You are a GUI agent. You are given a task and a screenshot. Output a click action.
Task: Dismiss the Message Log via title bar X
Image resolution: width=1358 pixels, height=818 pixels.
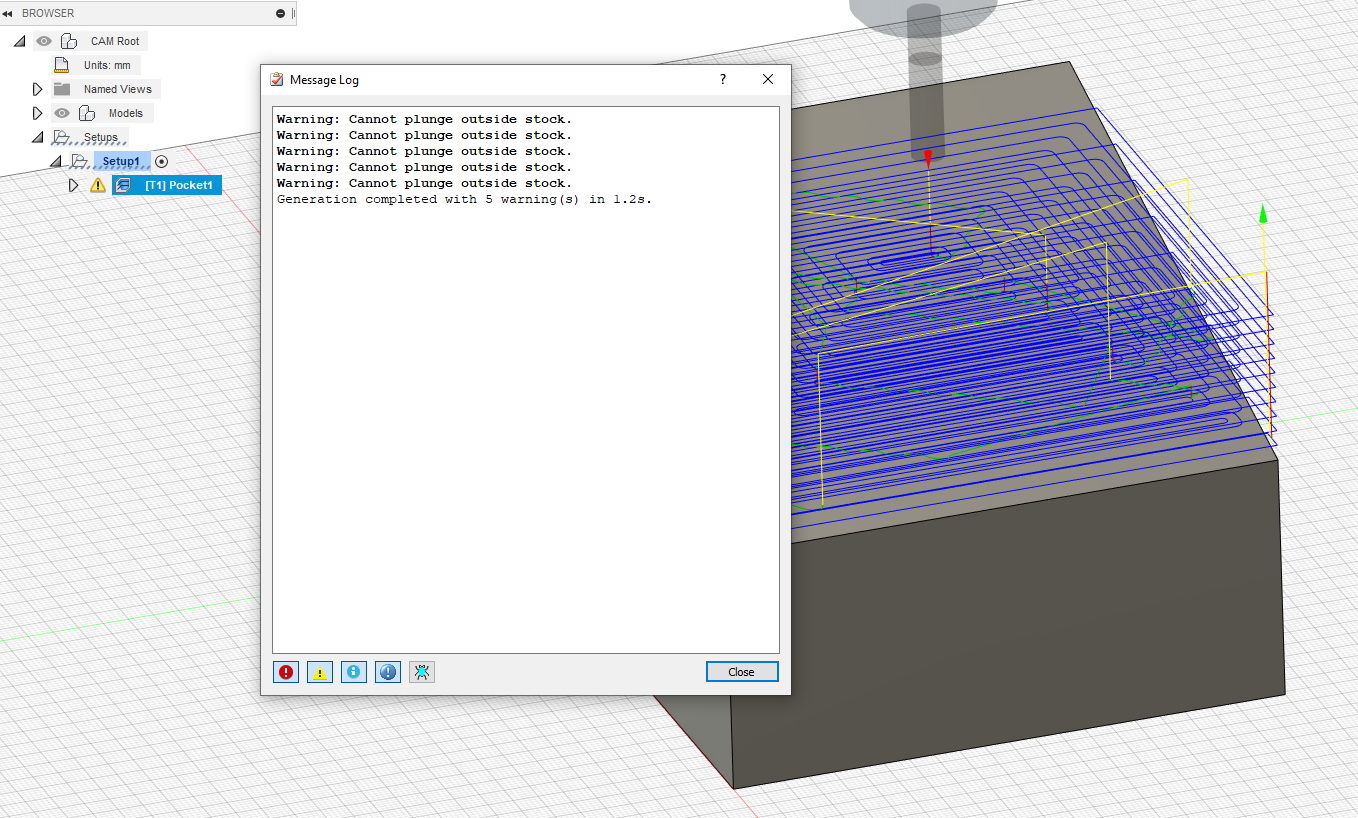coord(768,80)
